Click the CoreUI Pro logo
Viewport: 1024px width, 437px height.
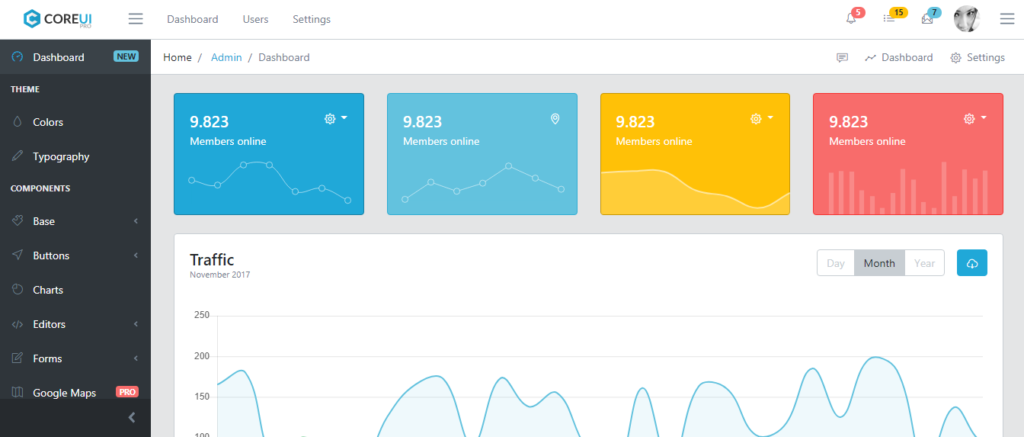click(58, 19)
